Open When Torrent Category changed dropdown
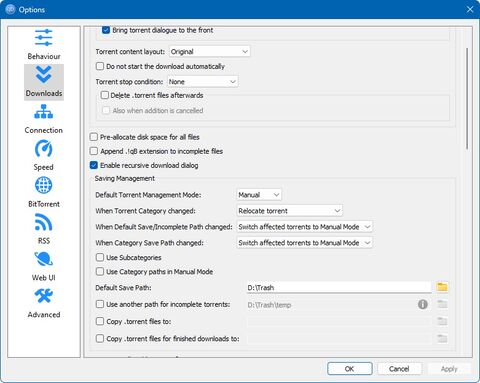This screenshot has height=383, width=480. click(289, 211)
